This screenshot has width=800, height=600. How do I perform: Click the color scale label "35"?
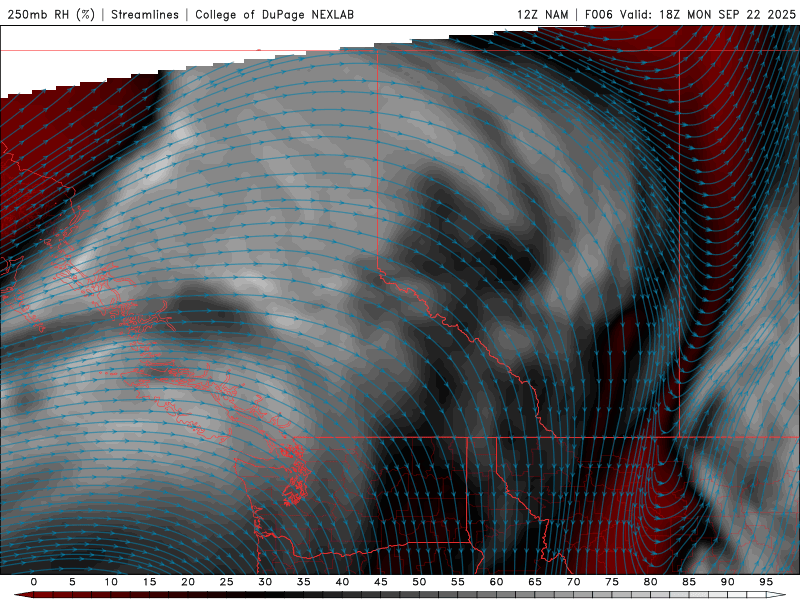304,582
